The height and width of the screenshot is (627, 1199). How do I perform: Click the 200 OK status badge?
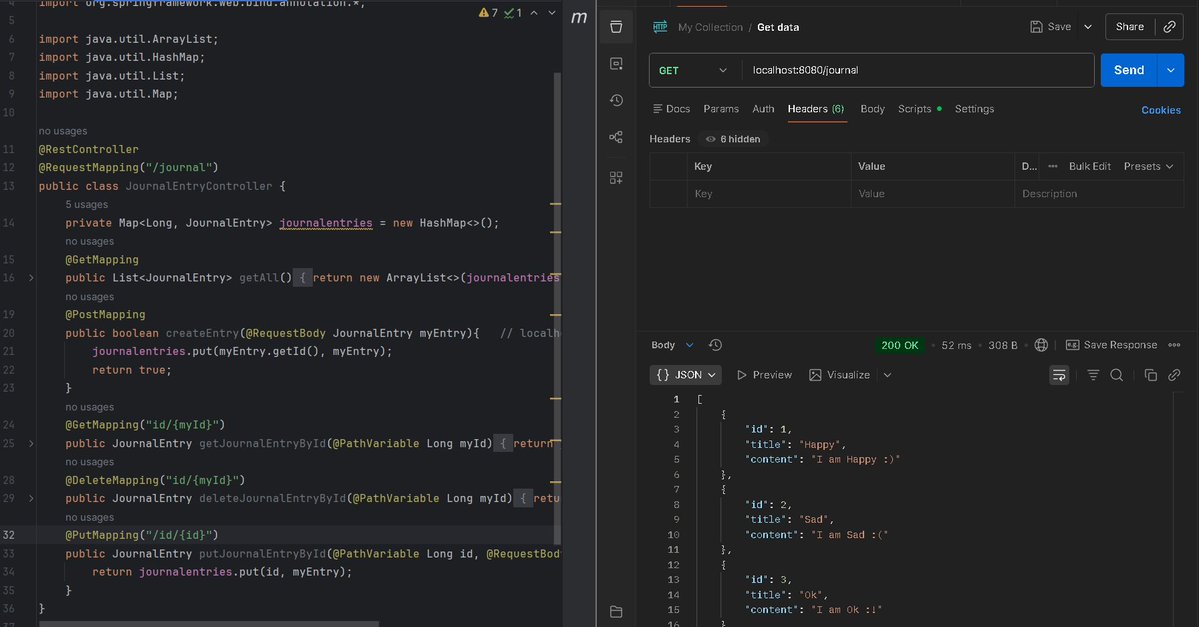click(x=899, y=346)
